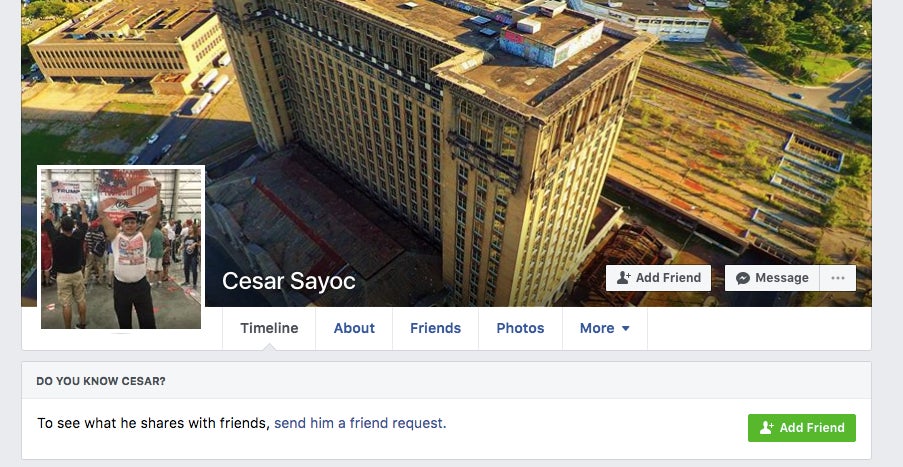Go to the Friends tab
Image resolution: width=903 pixels, height=467 pixels.
435,328
